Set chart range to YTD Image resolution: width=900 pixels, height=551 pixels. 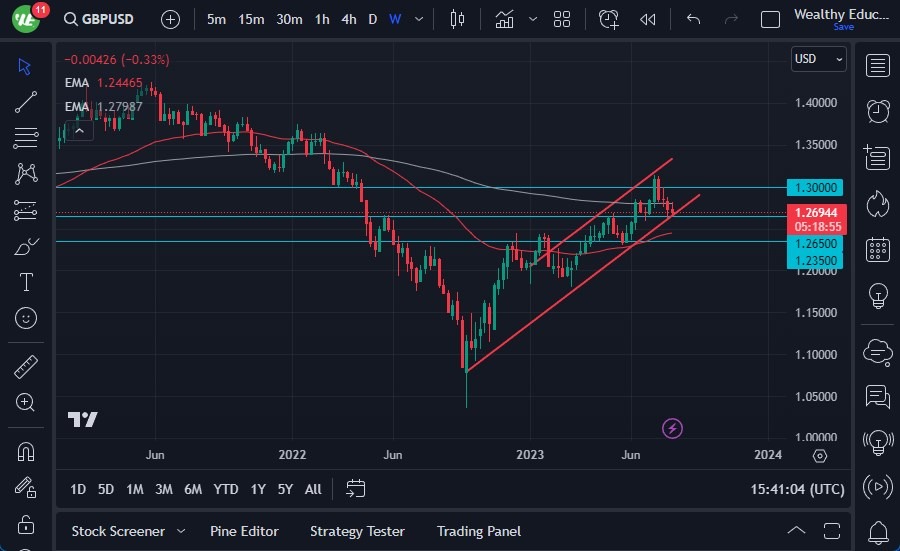[226, 489]
